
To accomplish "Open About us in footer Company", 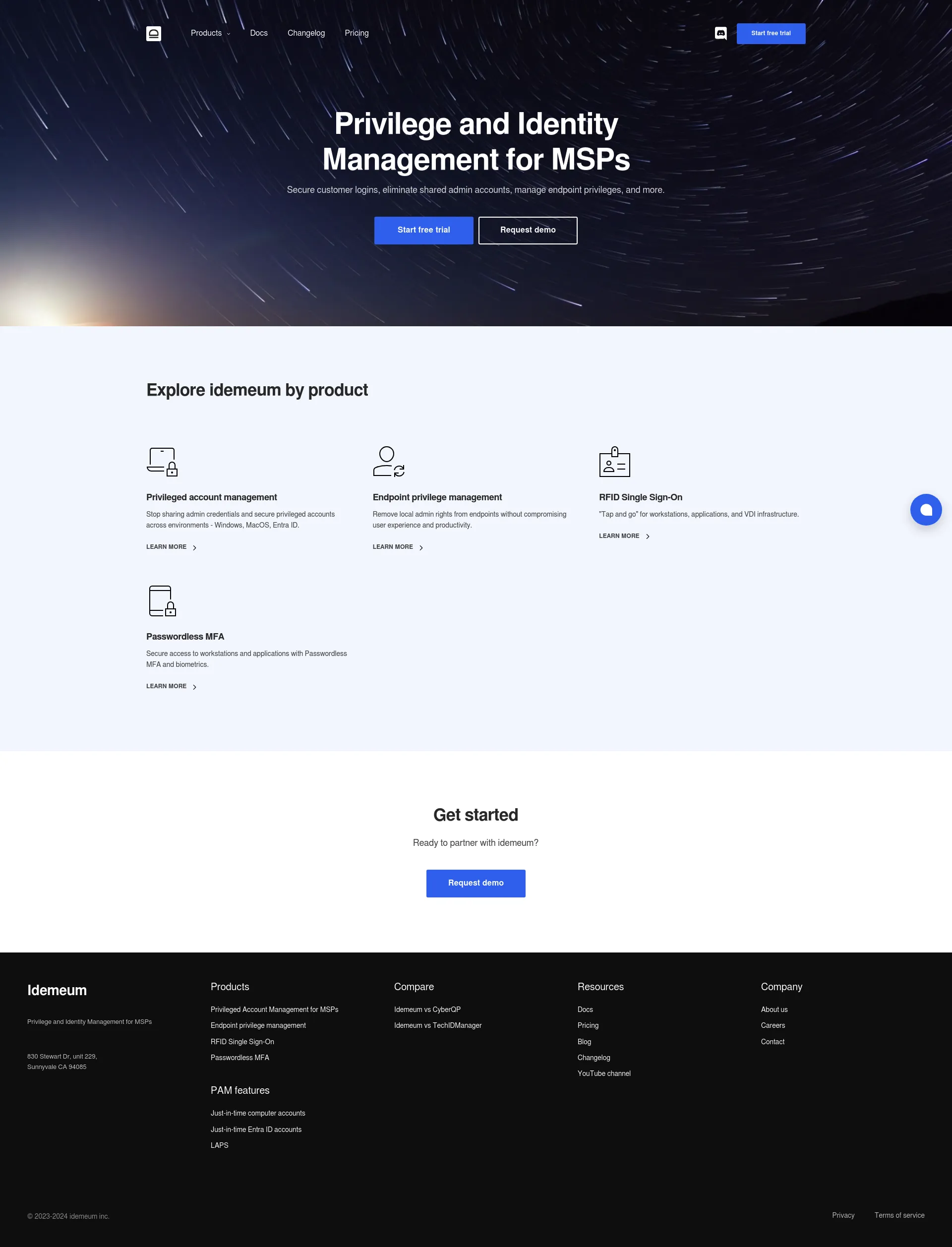I will 774,1009.
